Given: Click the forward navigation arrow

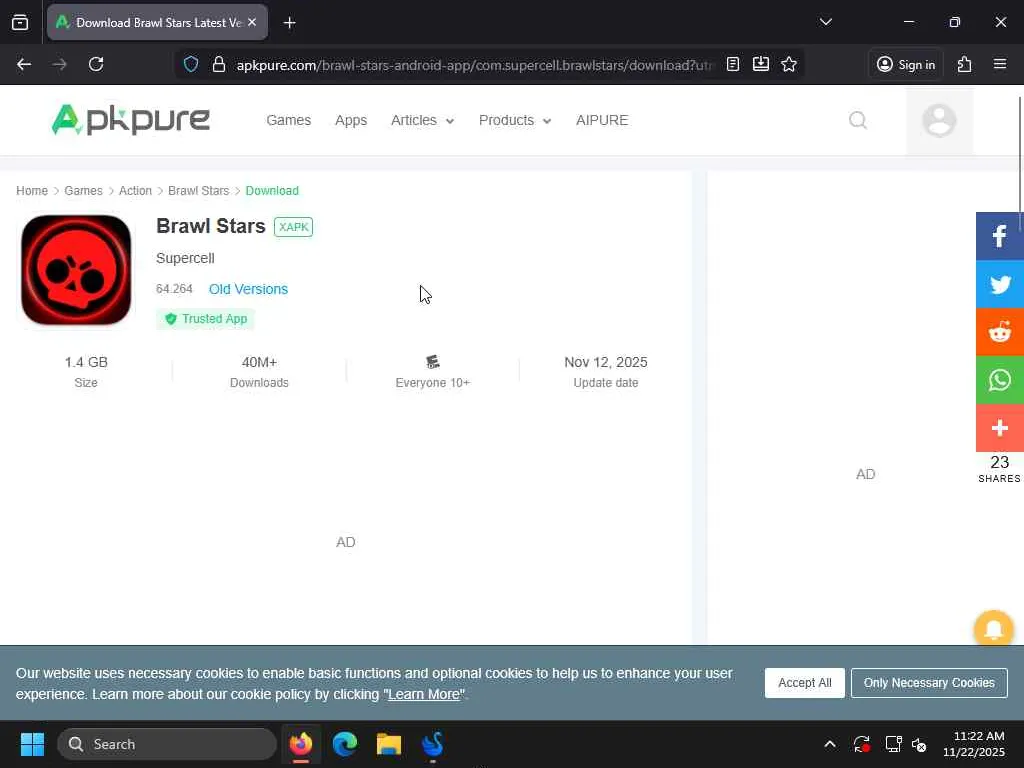Looking at the screenshot, I should coord(59,65).
